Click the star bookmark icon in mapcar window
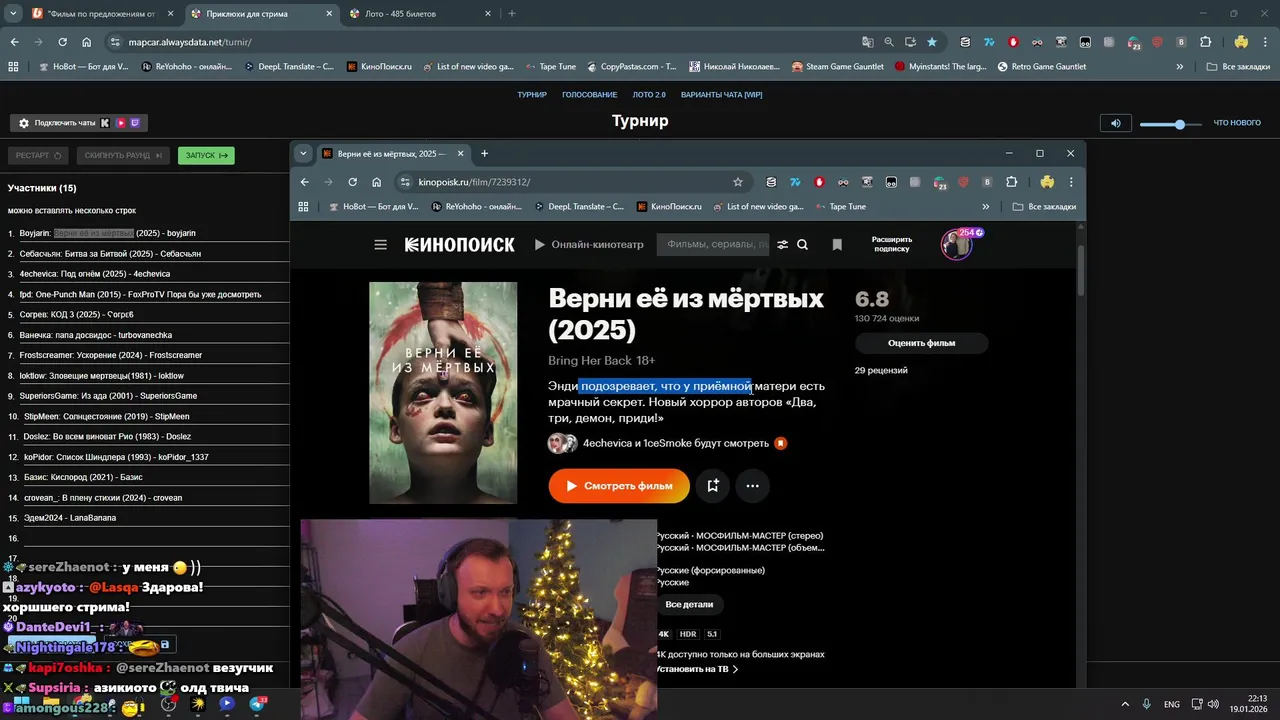The image size is (1280, 720). point(932,42)
